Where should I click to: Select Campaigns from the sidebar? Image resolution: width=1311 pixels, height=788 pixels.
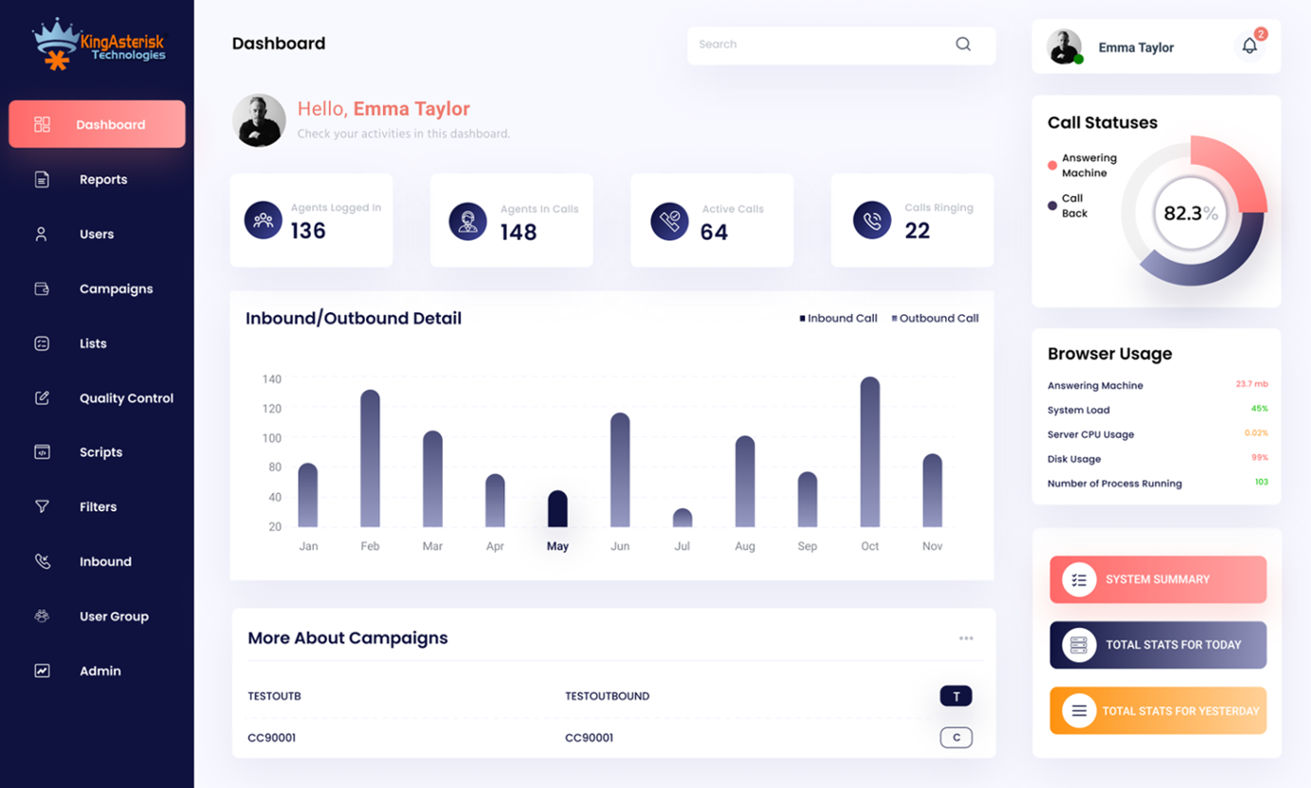(x=116, y=289)
